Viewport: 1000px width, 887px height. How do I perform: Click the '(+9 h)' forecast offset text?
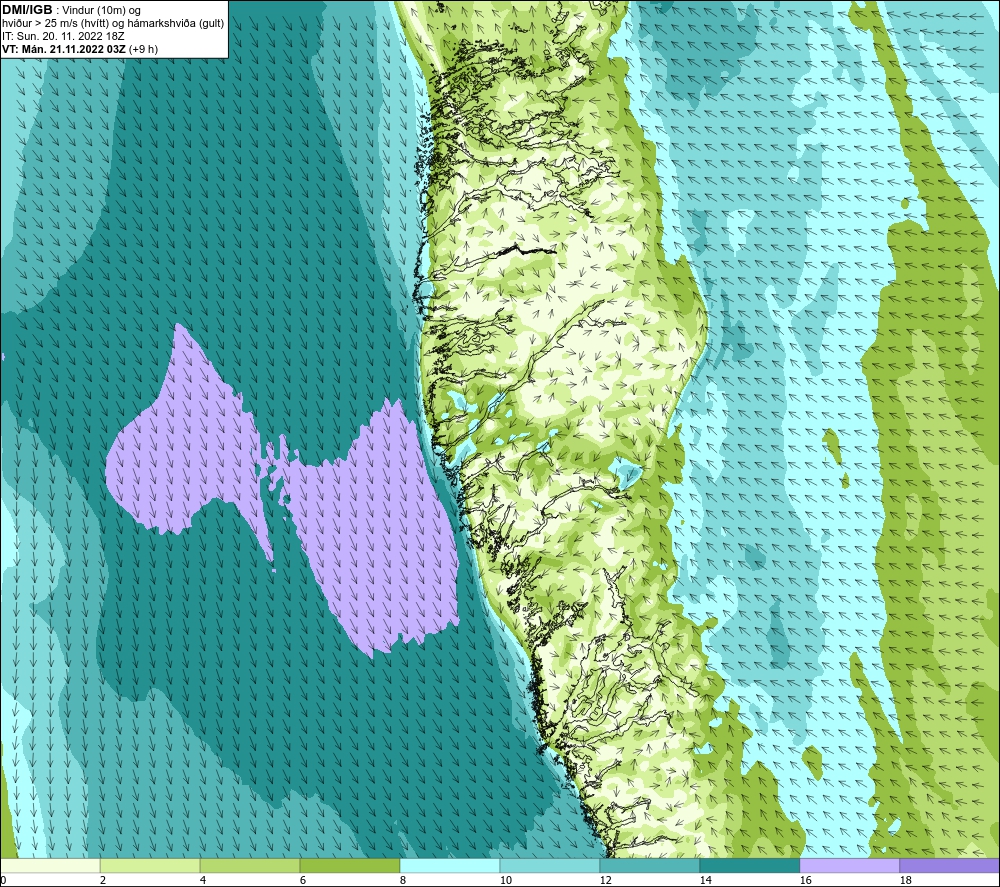[143, 48]
